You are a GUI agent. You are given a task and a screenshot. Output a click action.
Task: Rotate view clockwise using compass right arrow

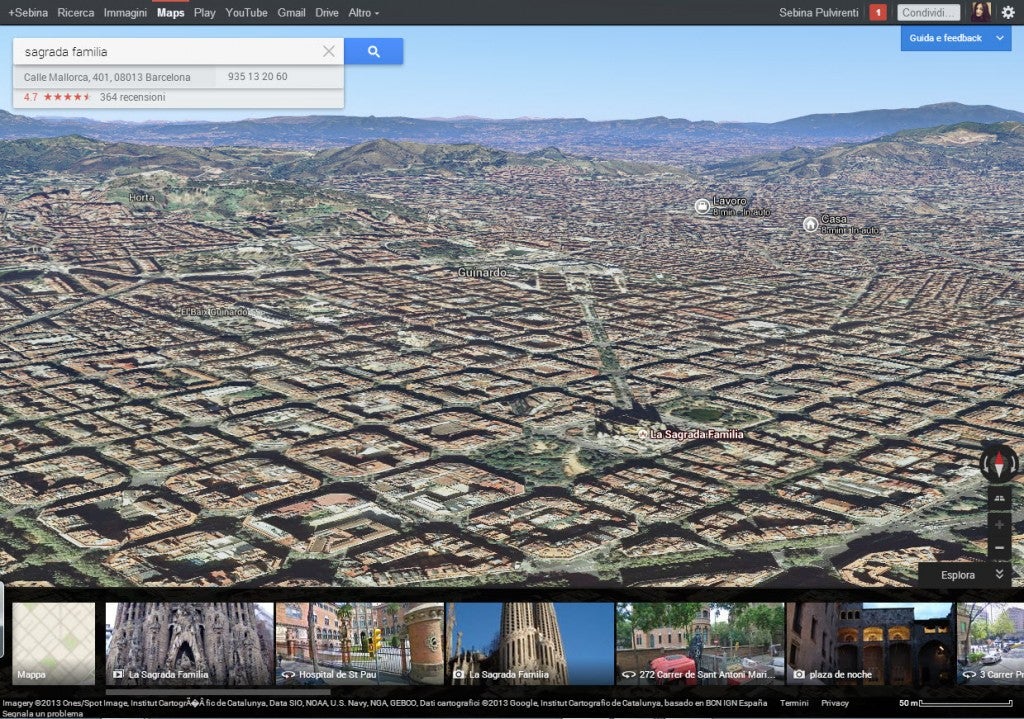(1013, 464)
